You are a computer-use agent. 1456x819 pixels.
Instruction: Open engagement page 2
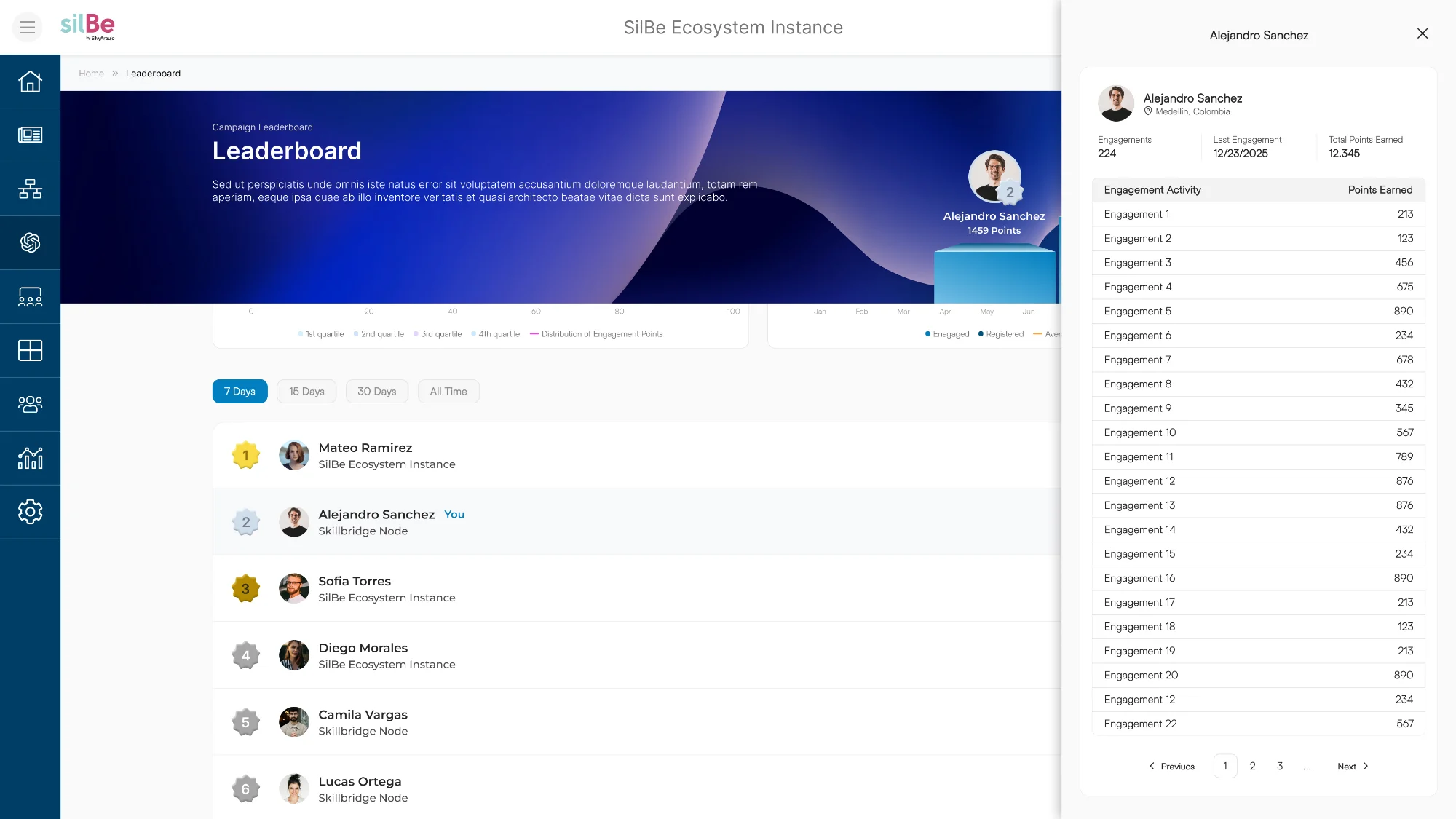tap(1252, 767)
